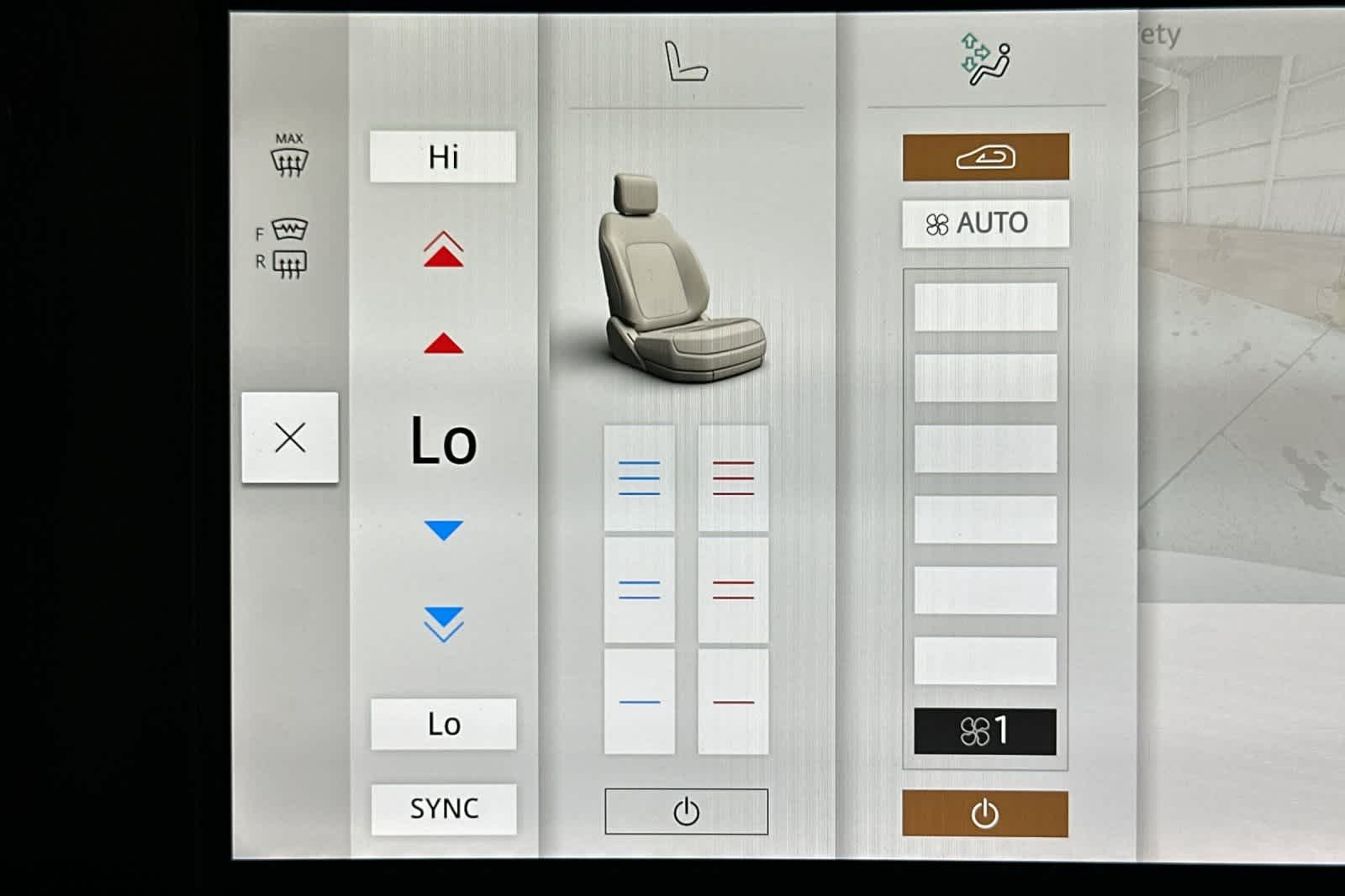This screenshot has height=896, width=1345.
Task: Open the seat settings icon at top
Action: 686,62
